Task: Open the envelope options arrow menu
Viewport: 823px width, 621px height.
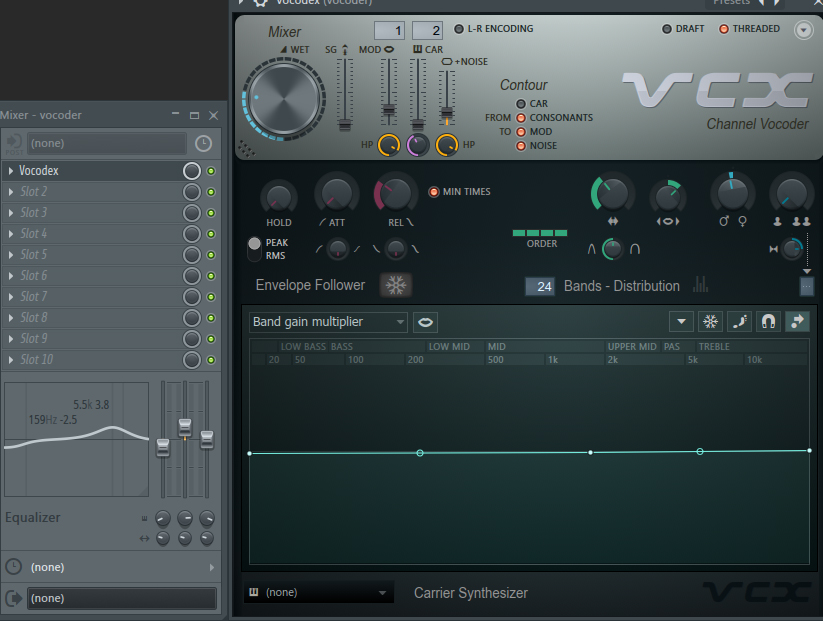Action: [x=681, y=321]
